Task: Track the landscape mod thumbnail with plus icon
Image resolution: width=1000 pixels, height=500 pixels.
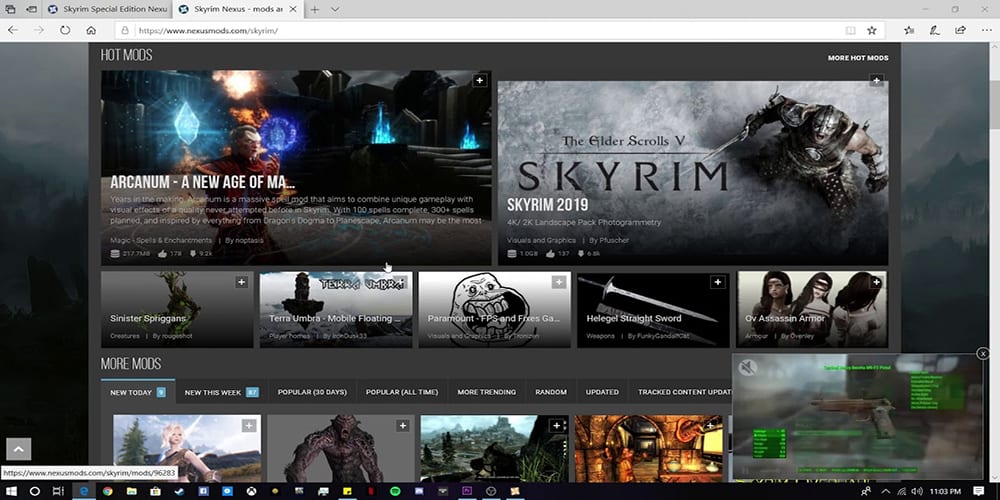Action: 557,425
